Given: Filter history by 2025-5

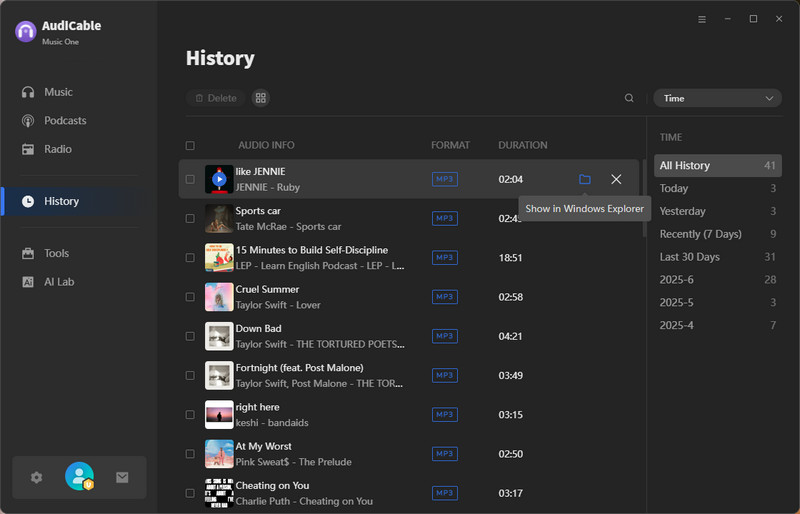Looking at the screenshot, I should click(717, 303).
